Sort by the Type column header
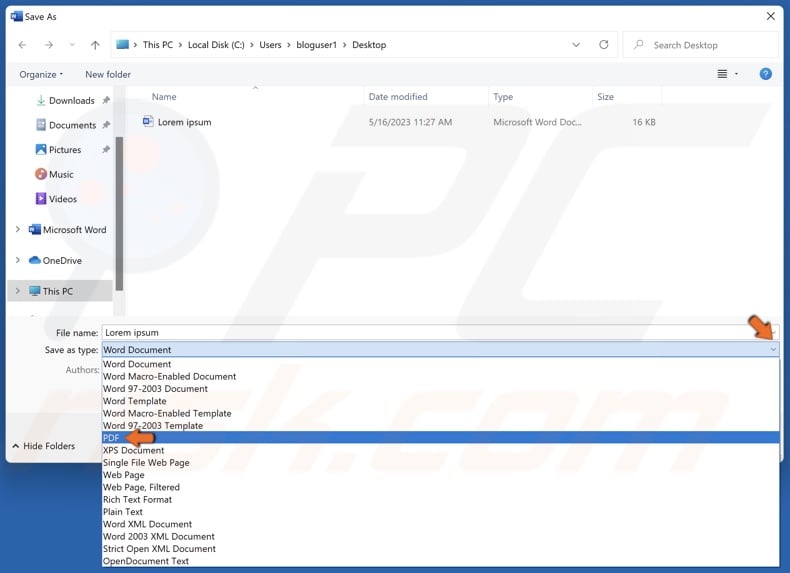The height and width of the screenshot is (573, 790). [x=503, y=97]
